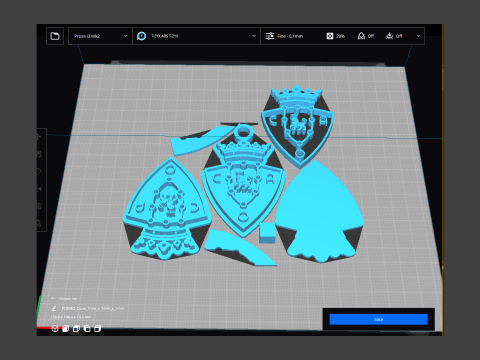This screenshot has width=480, height=360.
Task: Expand print settings with the chevron arrow
Action: point(418,36)
